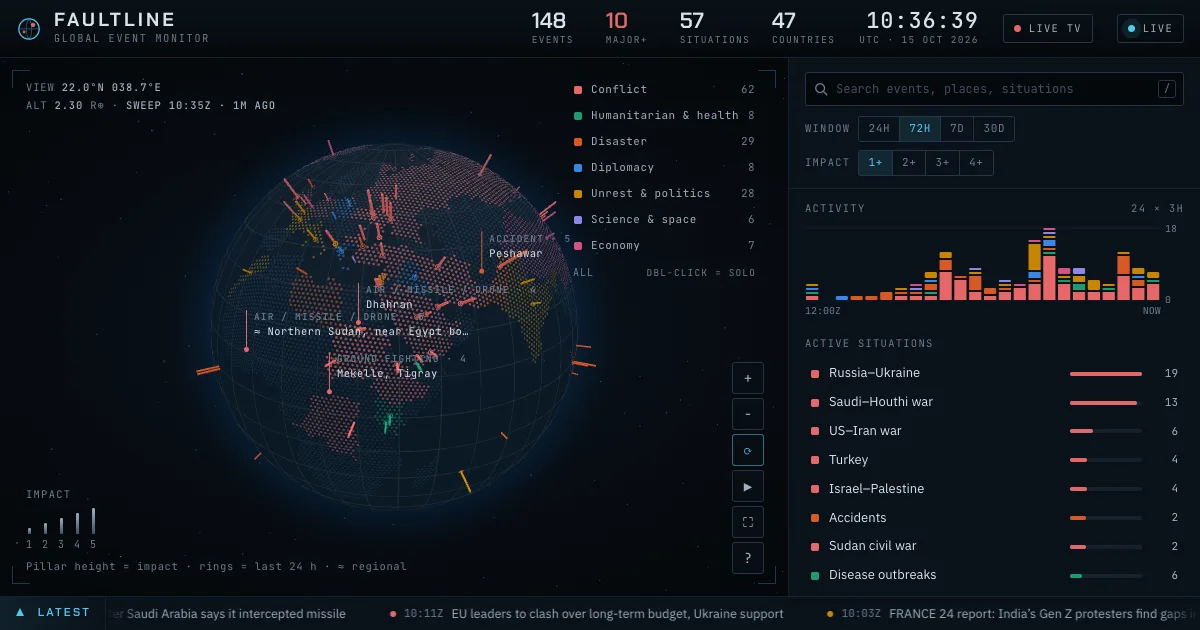Enter fullscreen with the expand icon
1200x630 pixels.
coord(748,522)
